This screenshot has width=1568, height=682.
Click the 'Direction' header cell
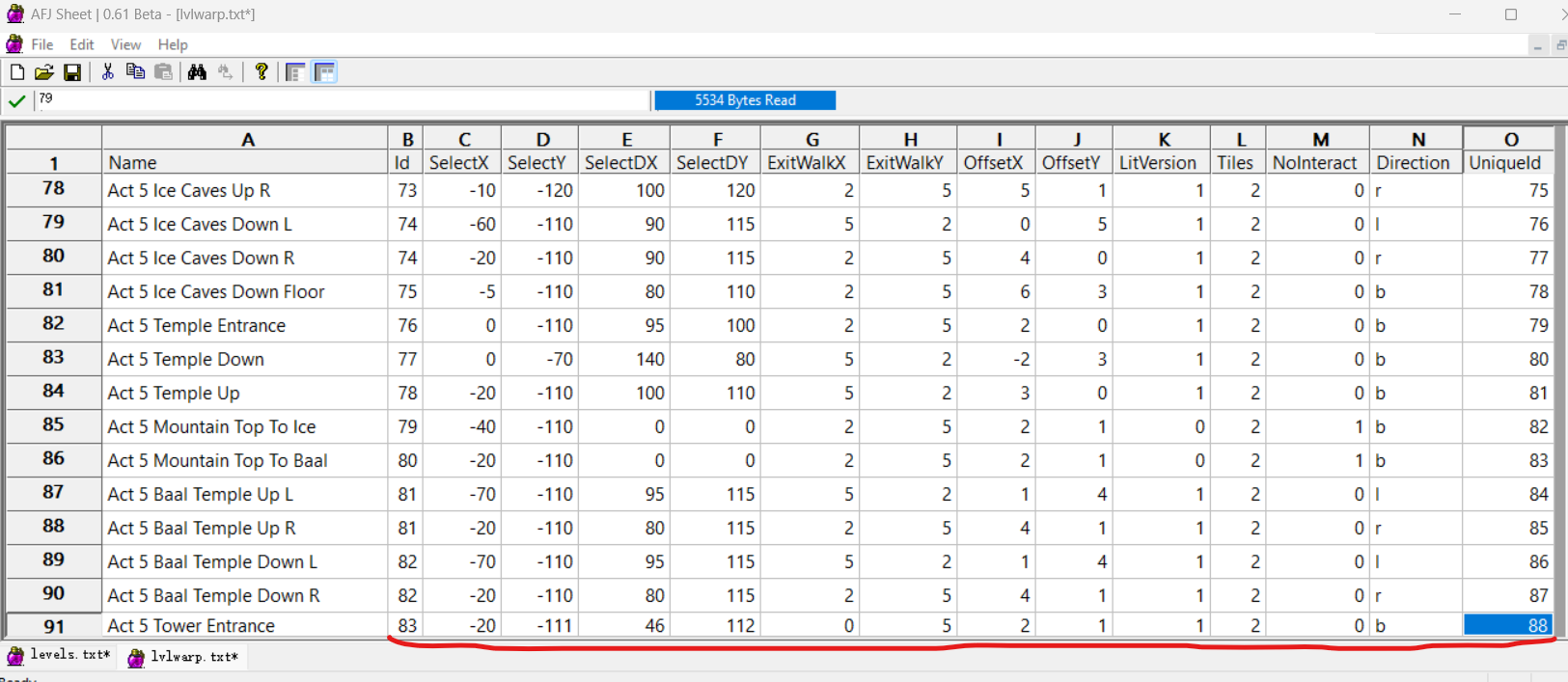(x=1416, y=162)
